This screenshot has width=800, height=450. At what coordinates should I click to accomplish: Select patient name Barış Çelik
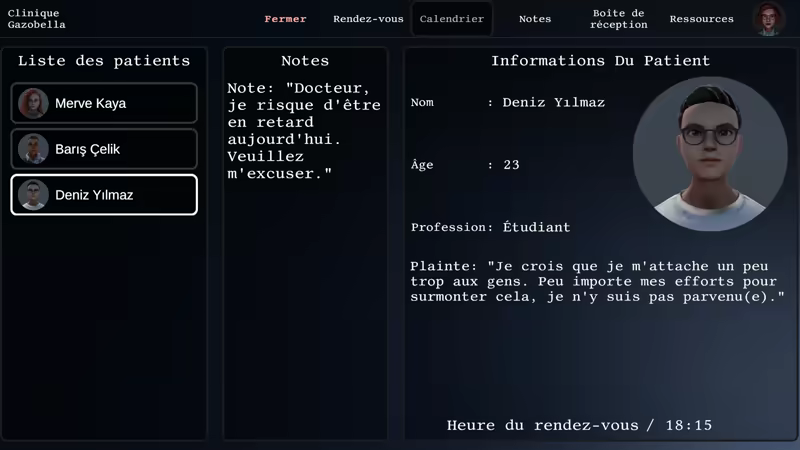[x=87, y=149]
